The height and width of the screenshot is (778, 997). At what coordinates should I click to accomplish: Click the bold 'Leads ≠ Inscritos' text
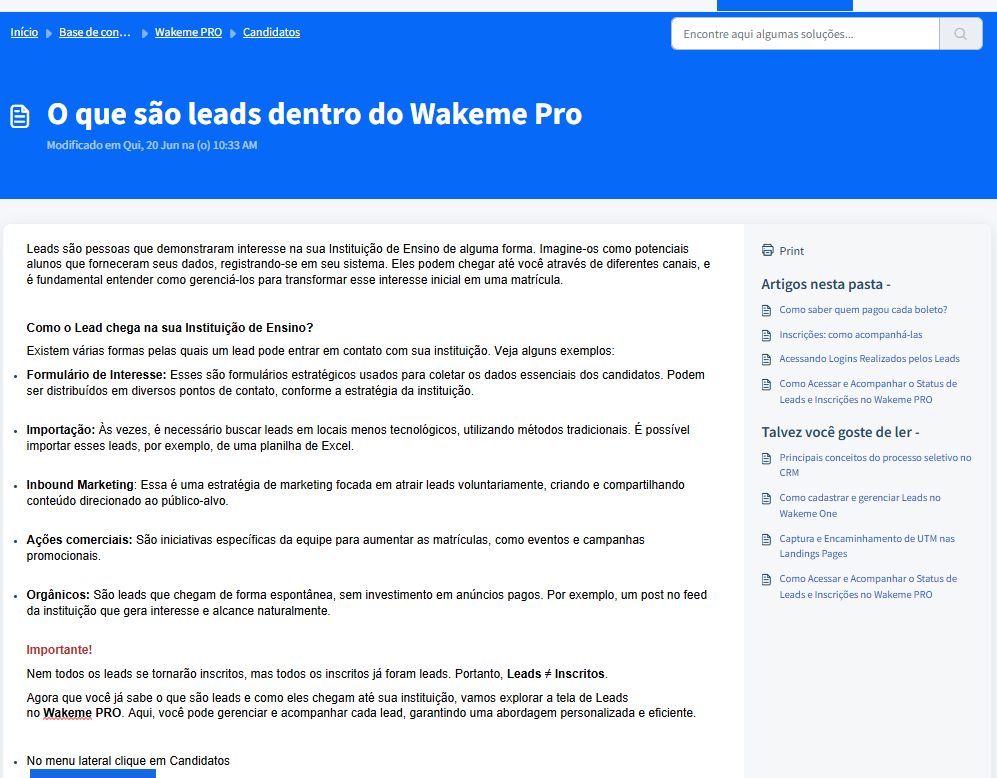pos(555,674)
